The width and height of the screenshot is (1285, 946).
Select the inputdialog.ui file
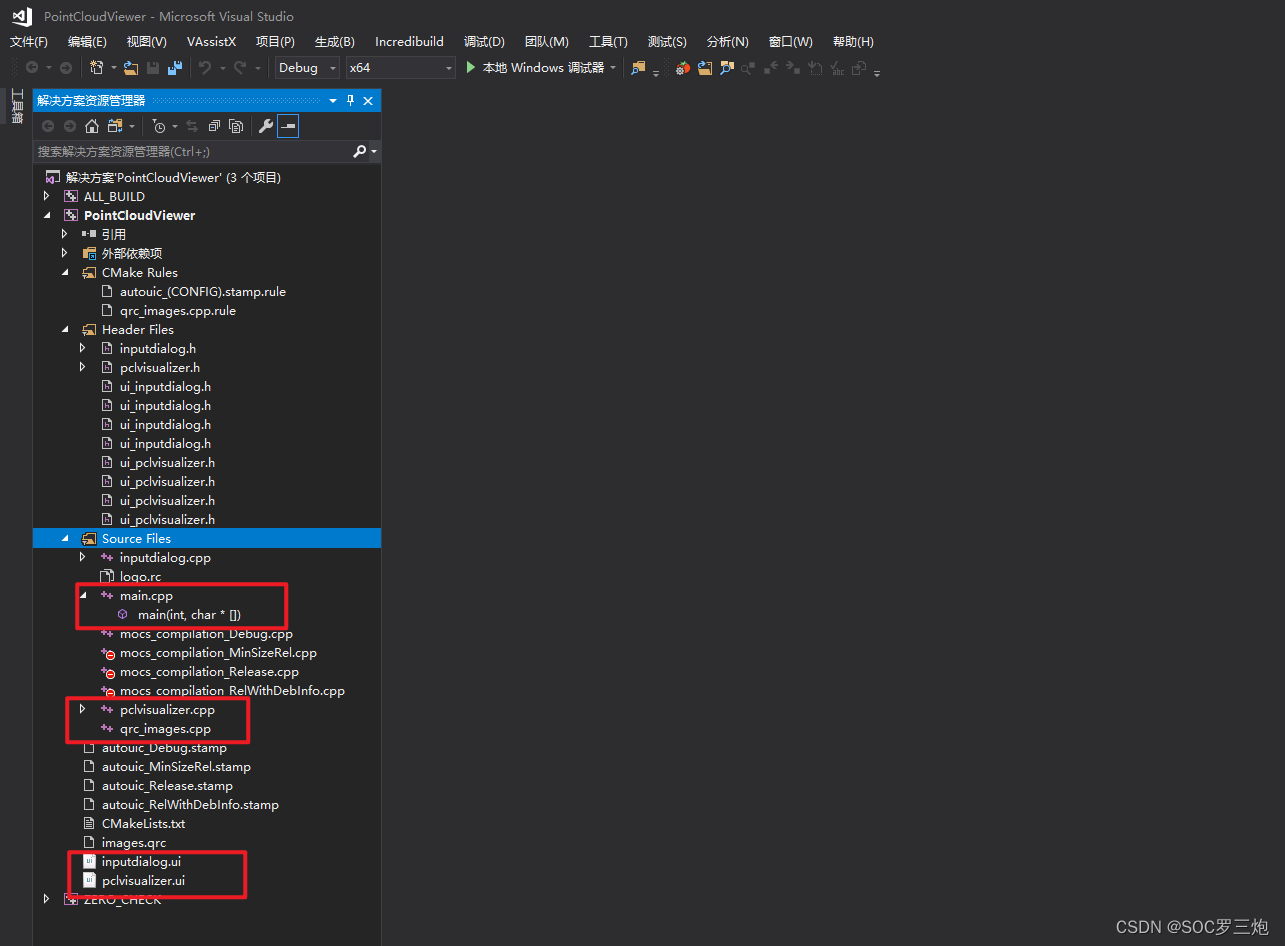(x=141, y=861)
